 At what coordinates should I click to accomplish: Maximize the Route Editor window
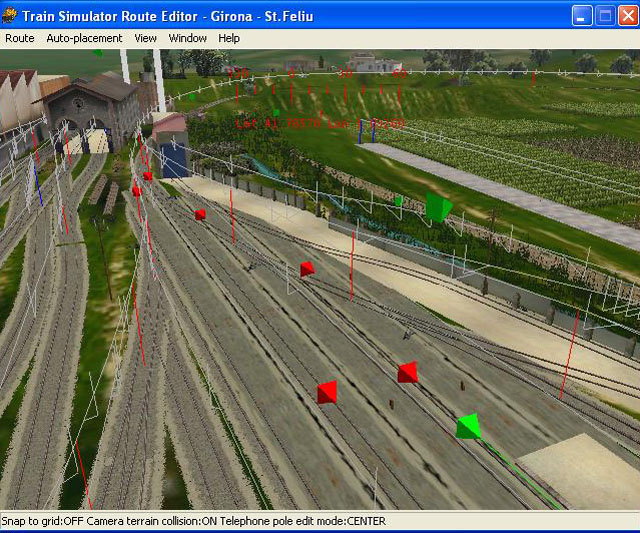pyautogui.click(x=605, y=15)
